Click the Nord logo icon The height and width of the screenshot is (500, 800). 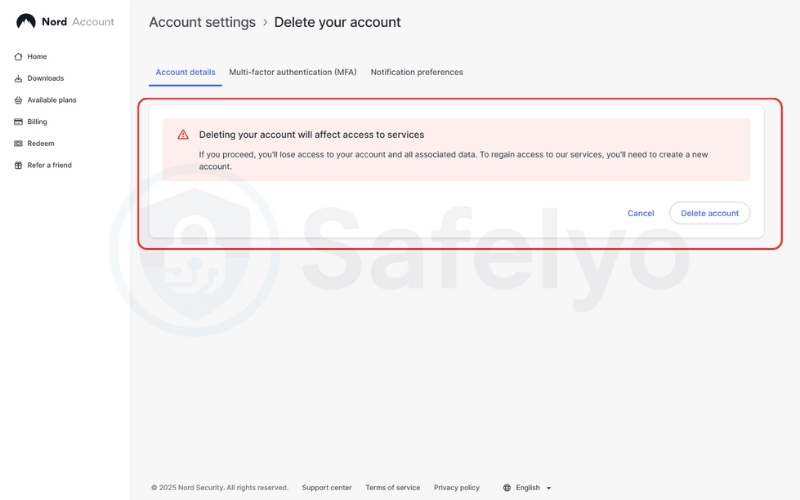(x=26, y=21)
